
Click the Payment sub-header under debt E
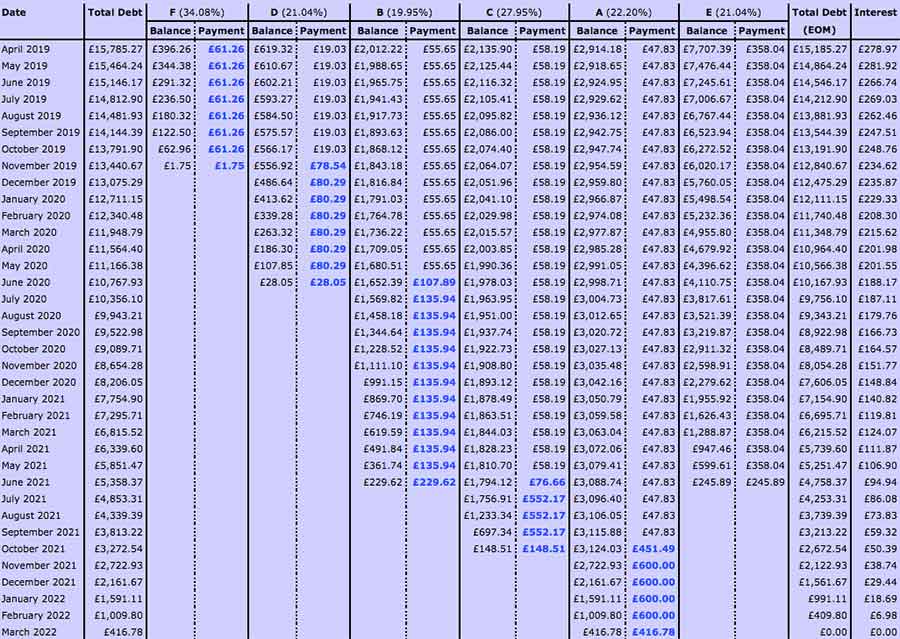coord(762,30)
